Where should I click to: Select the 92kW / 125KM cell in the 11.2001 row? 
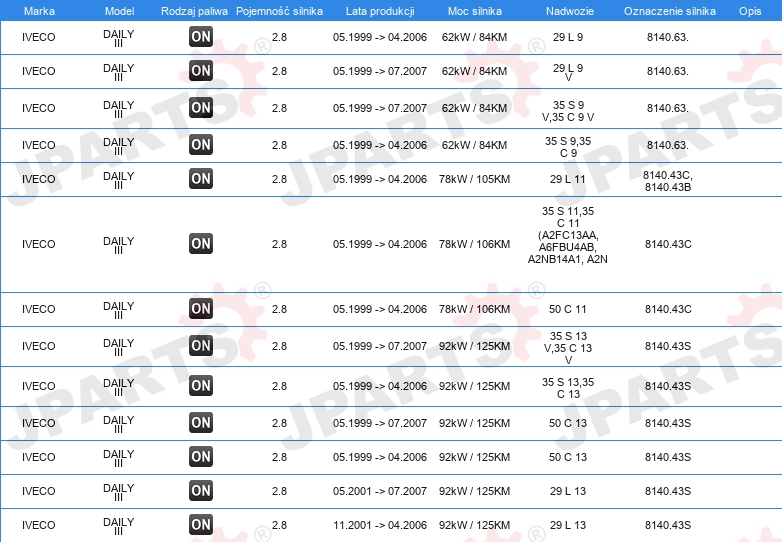pyautogui.click(x=474, y=525)
